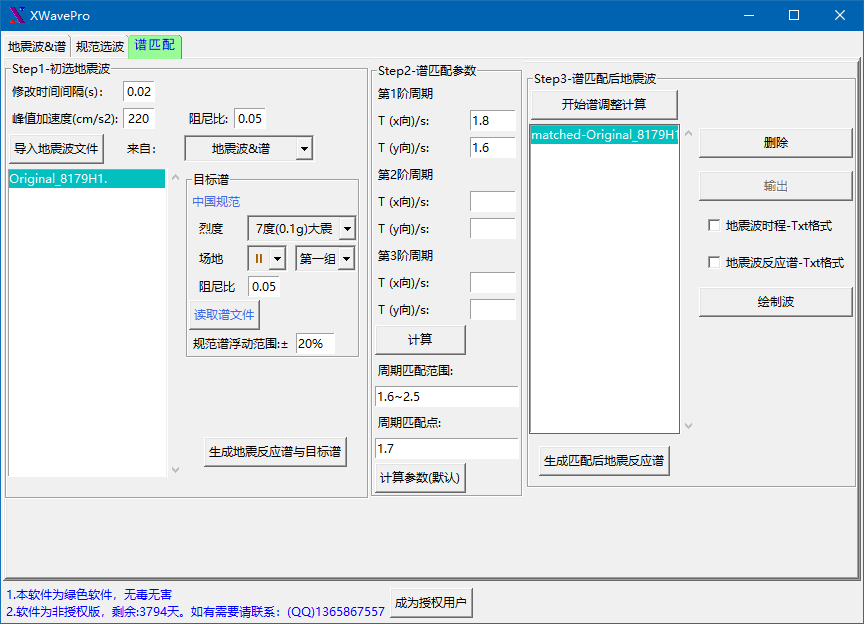Click the XWavePro app icon in title bar

pos(16,15)
